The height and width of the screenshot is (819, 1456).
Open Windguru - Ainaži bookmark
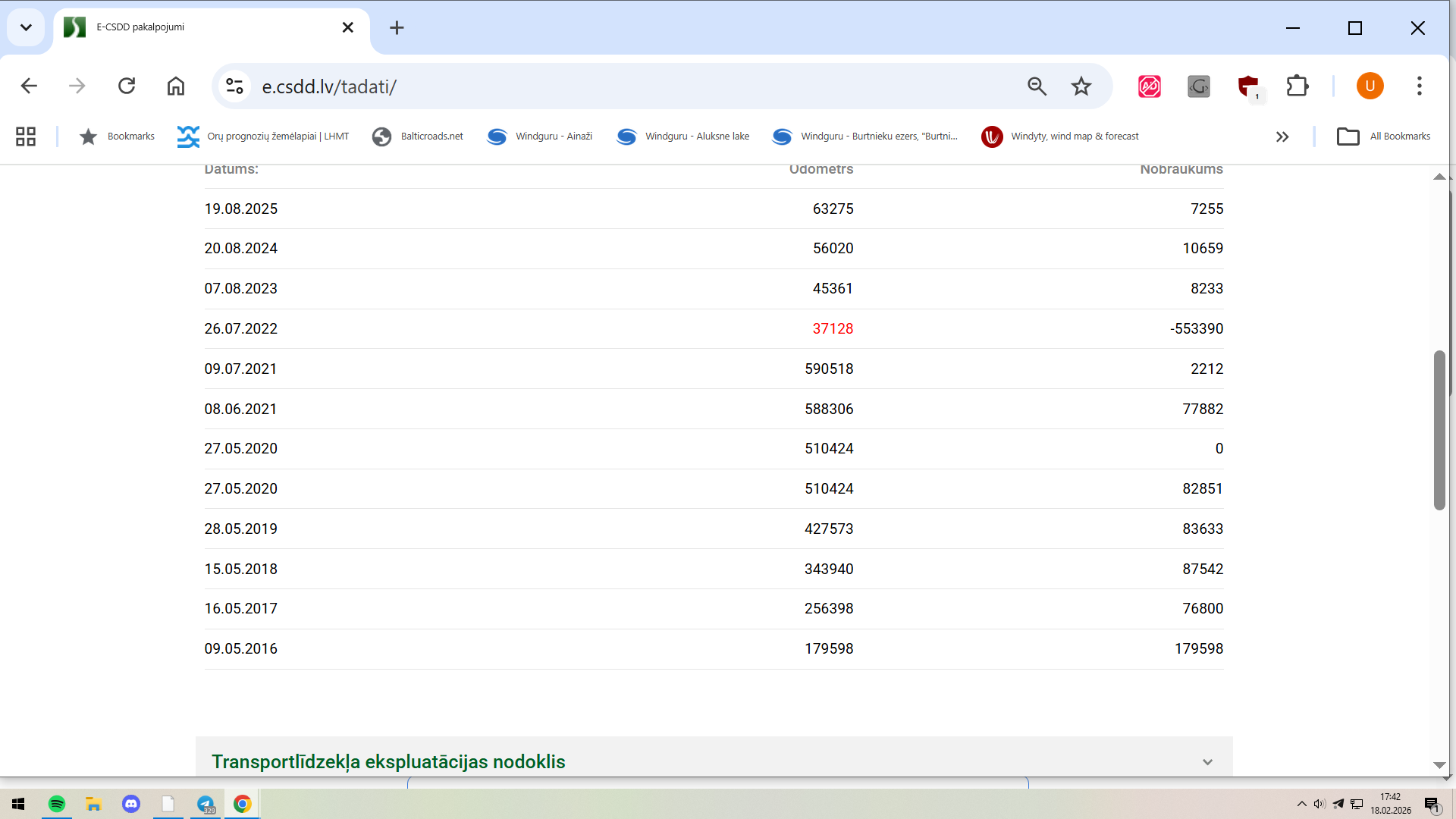point(540,136)
